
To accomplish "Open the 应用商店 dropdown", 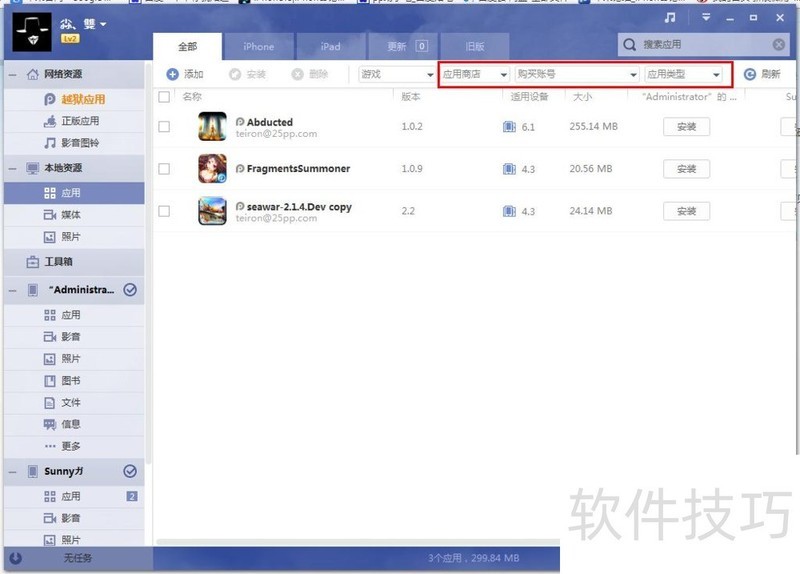I will click(474, 74).
